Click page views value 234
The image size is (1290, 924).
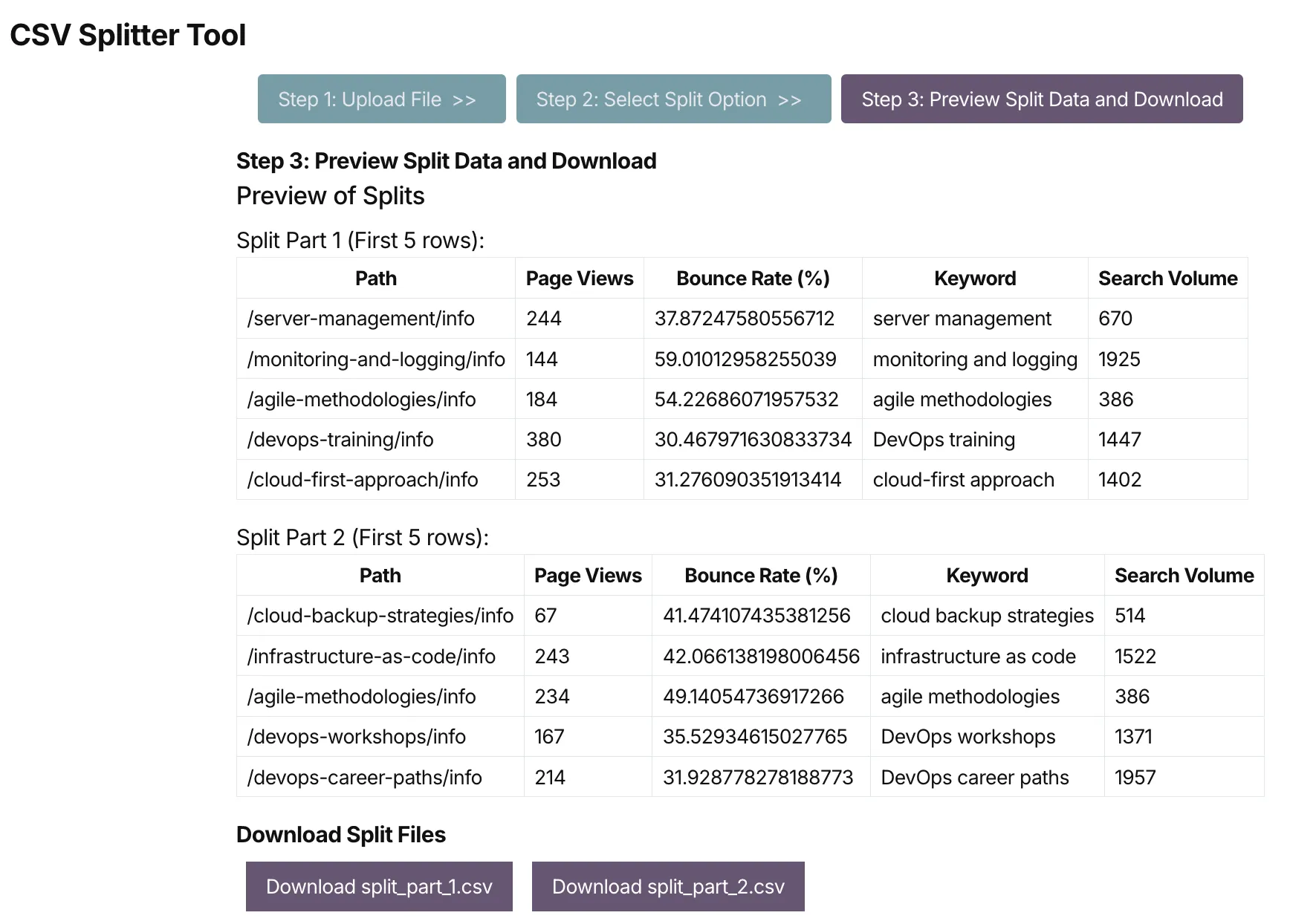click(588, 697)
